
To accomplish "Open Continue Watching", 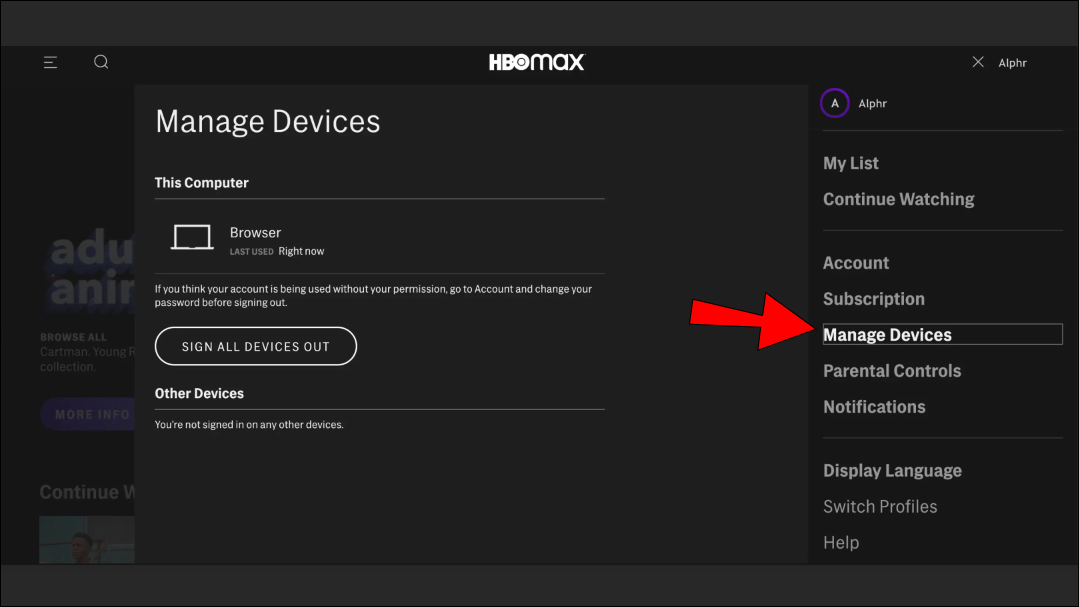I will pyautogui.click(x=898, y=198).
